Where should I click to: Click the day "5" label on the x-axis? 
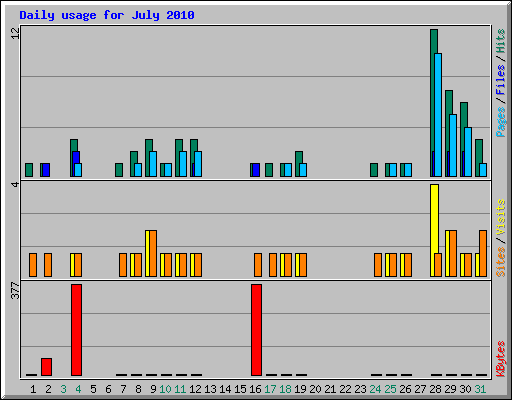point(93,389)
